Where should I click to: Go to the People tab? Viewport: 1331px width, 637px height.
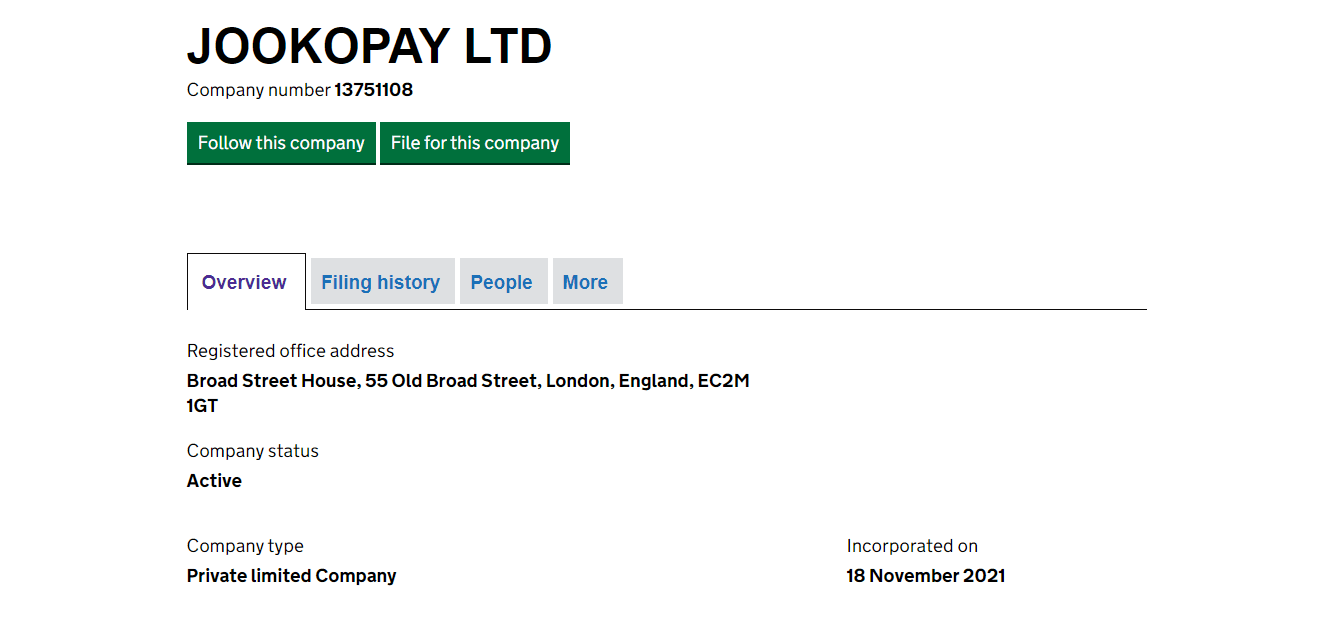coord(501,282)
